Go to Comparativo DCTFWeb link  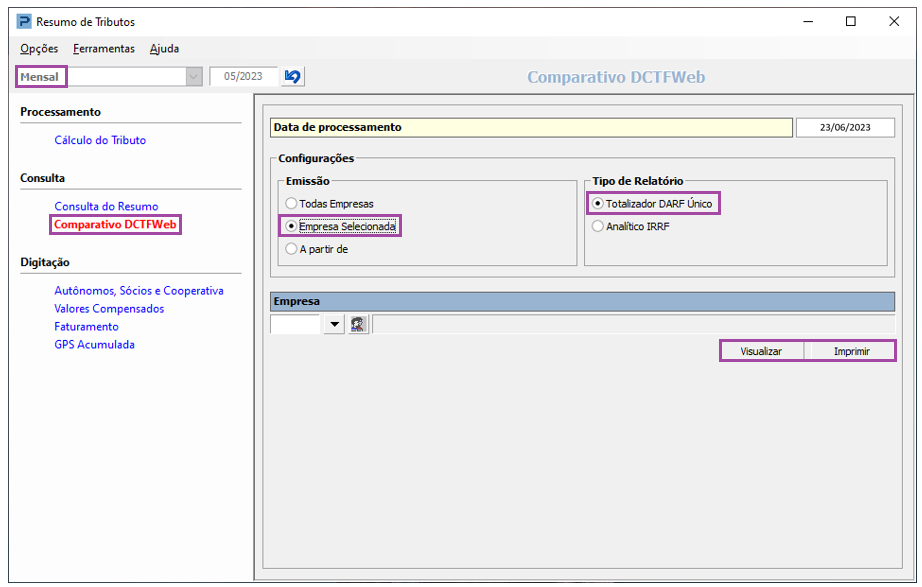click(x=115, y=224)
